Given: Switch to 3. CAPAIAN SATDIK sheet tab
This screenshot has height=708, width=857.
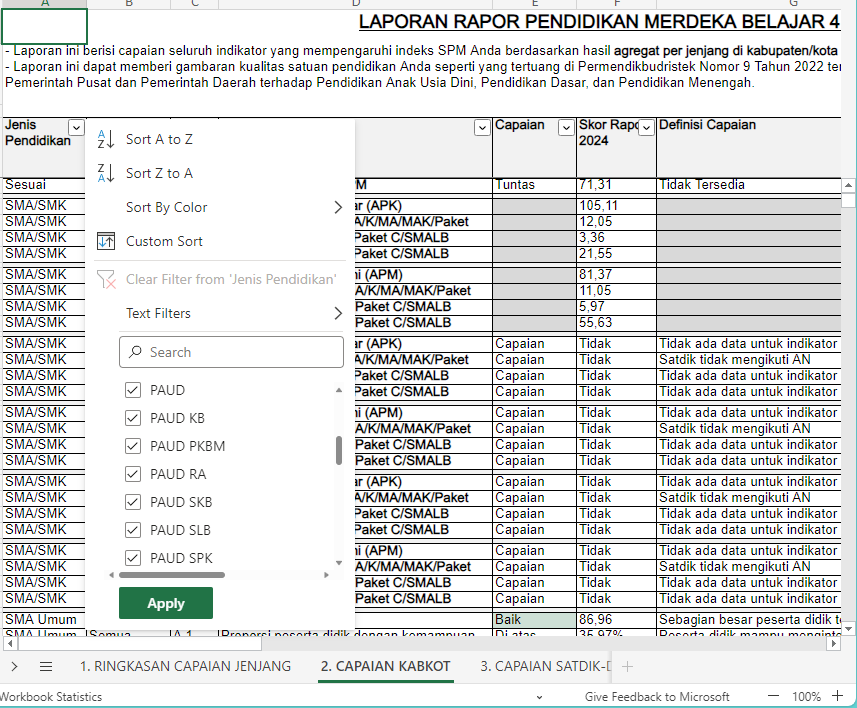Looking at the screenshot, I should tap(544, 666).
